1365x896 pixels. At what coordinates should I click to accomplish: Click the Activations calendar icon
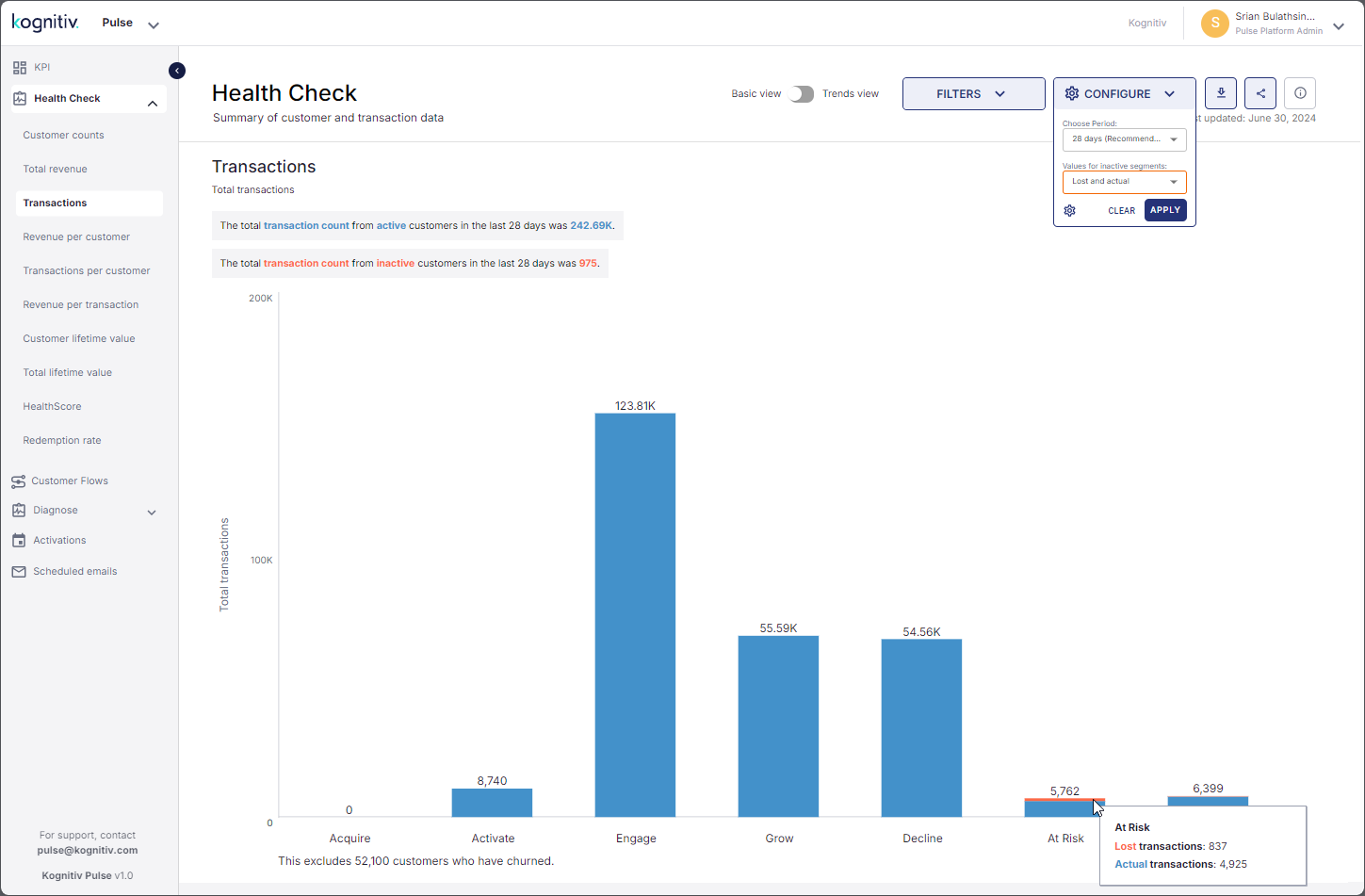(x=19, y=541)
